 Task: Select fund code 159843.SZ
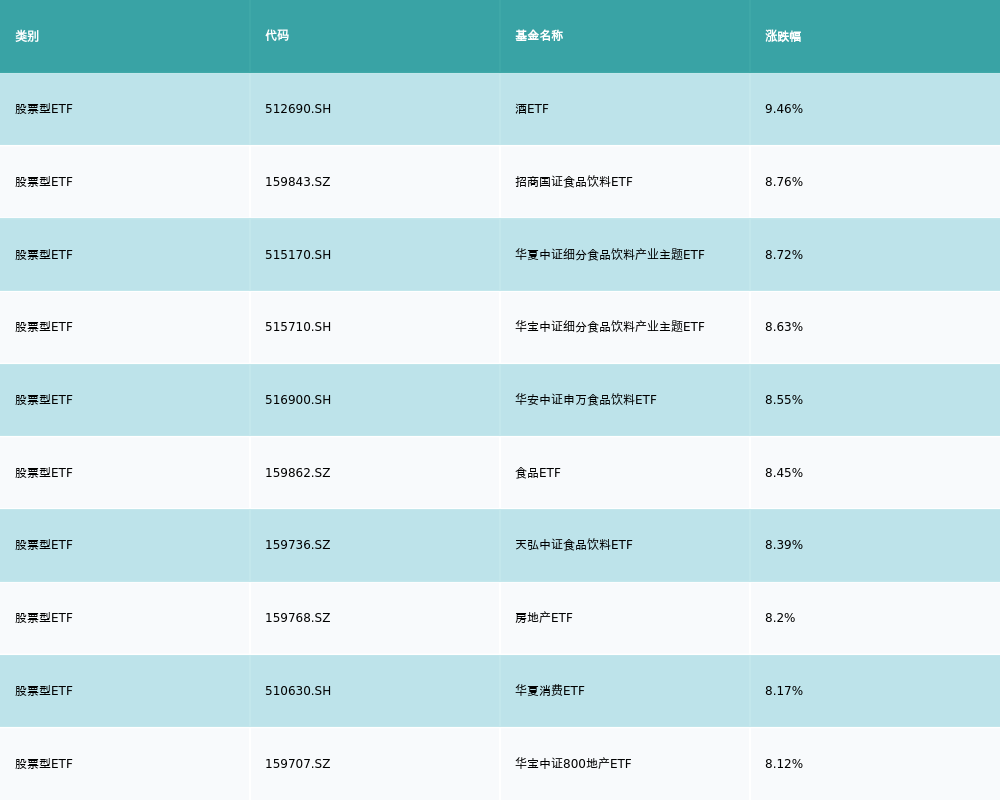point(298,182)
